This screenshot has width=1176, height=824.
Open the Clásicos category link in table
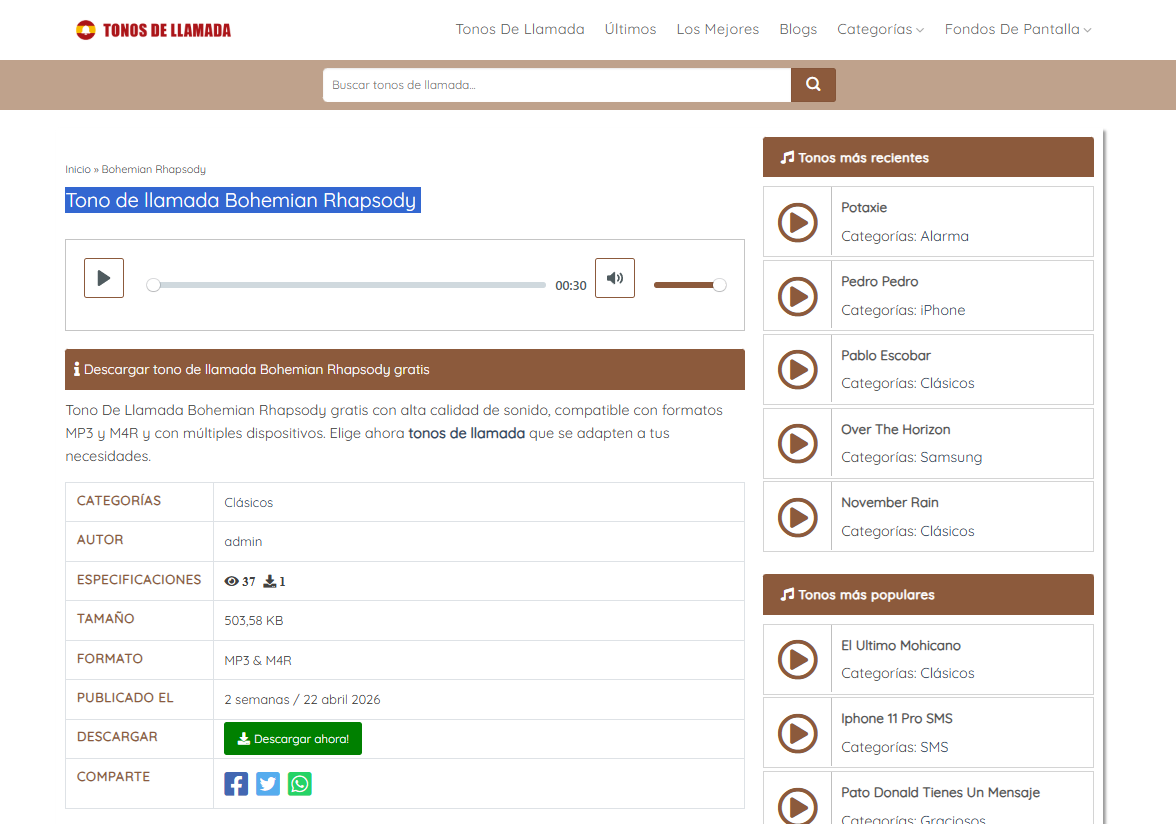248,502
